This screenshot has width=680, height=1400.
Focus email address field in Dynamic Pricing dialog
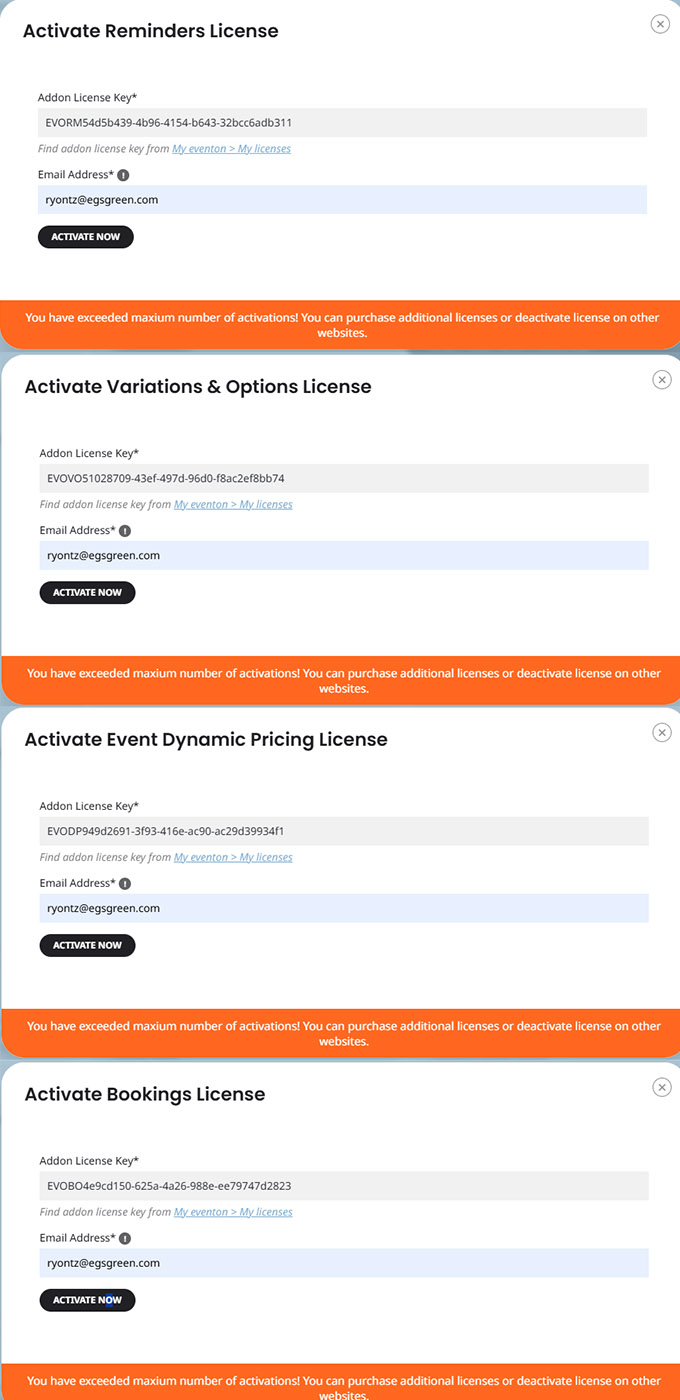[x=344, y=908]
